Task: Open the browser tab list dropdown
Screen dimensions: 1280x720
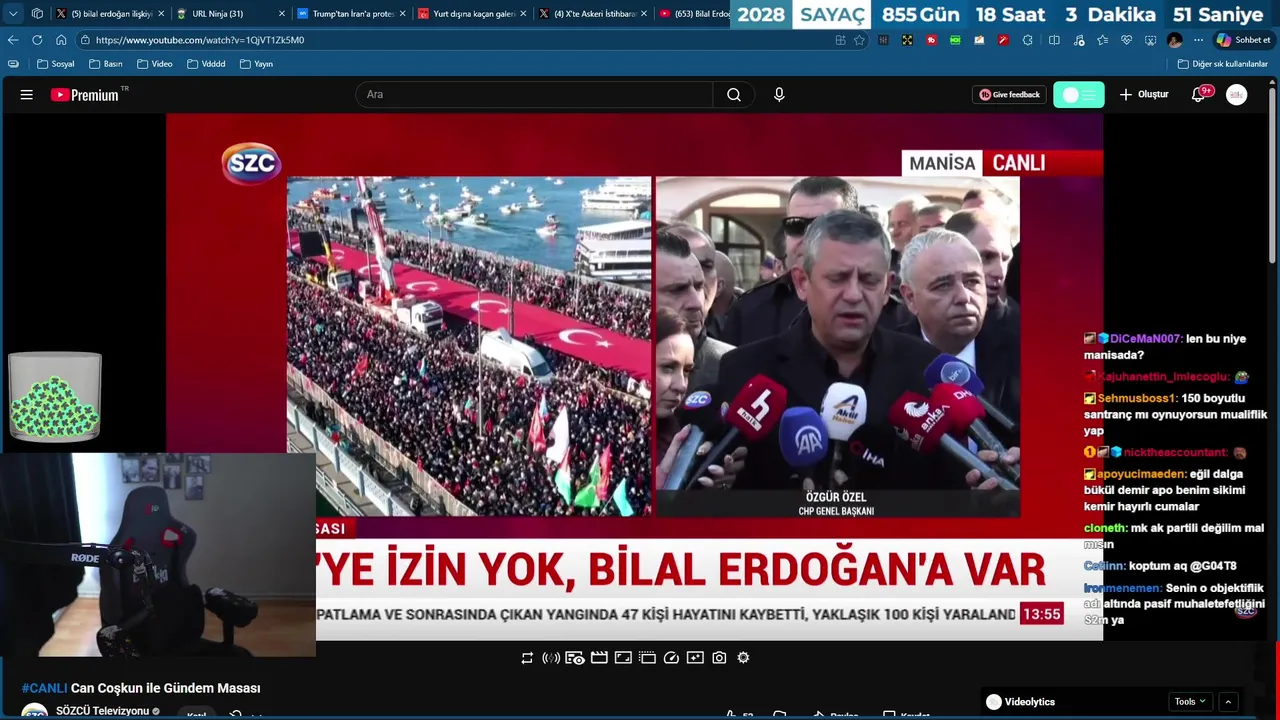Action: [13, 14]
